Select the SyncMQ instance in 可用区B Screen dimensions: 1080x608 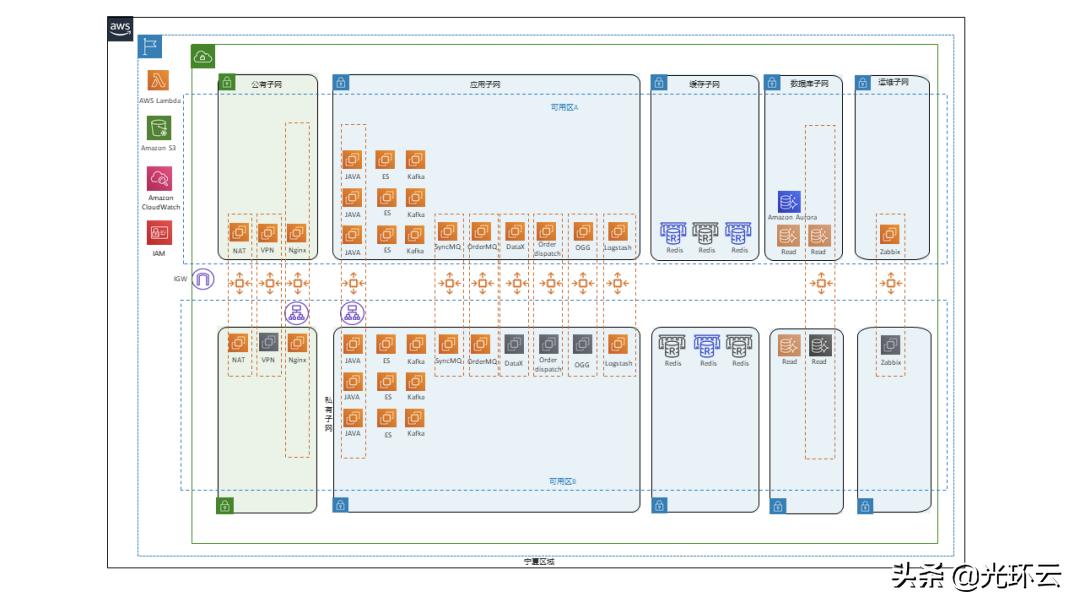448,344
